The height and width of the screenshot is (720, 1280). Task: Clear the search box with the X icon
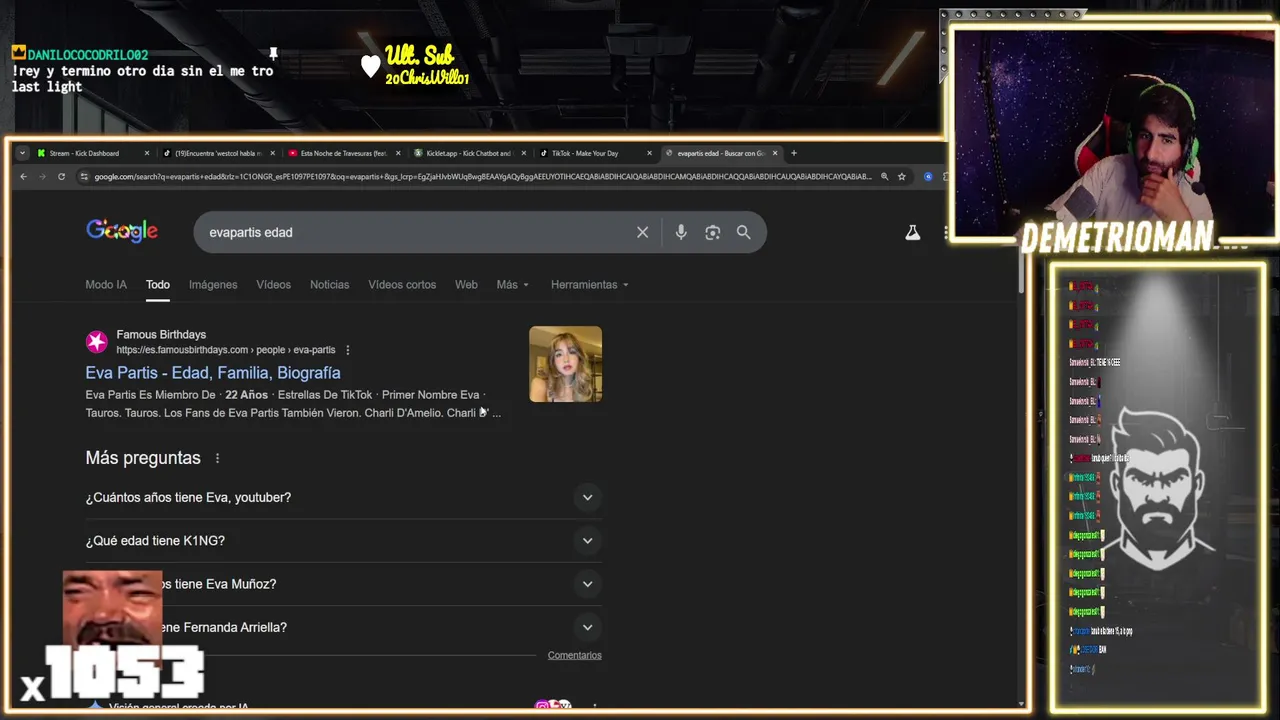[x=643, y=232]
